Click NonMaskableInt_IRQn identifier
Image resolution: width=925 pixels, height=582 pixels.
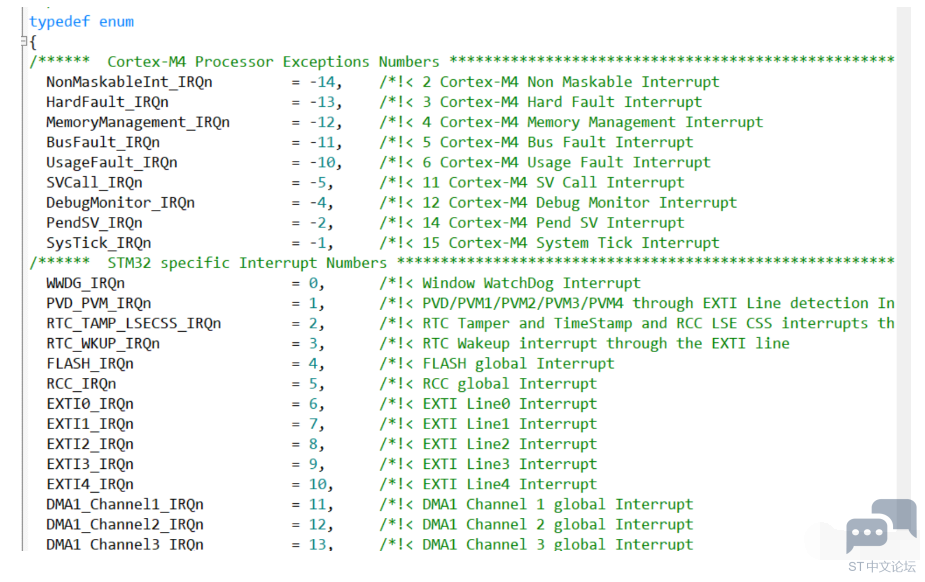click(129, 82)
